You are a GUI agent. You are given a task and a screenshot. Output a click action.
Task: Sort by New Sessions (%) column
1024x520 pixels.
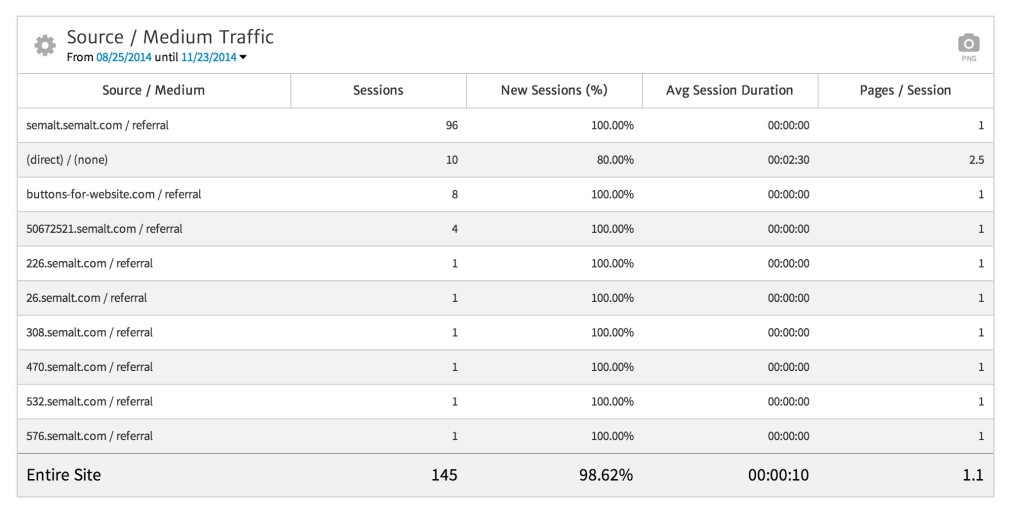pos(554,90)
